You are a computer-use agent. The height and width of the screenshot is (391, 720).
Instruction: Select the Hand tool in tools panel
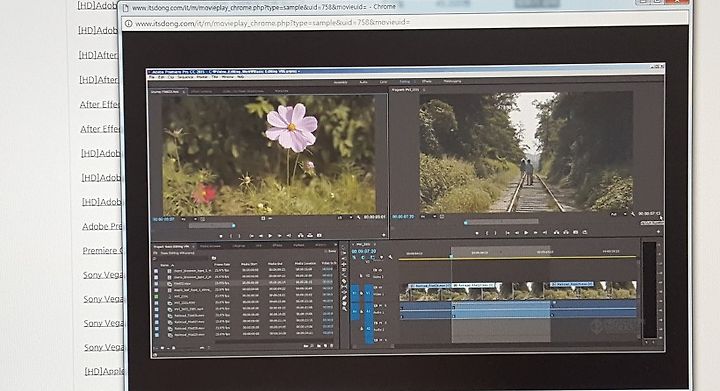[344, 303]
